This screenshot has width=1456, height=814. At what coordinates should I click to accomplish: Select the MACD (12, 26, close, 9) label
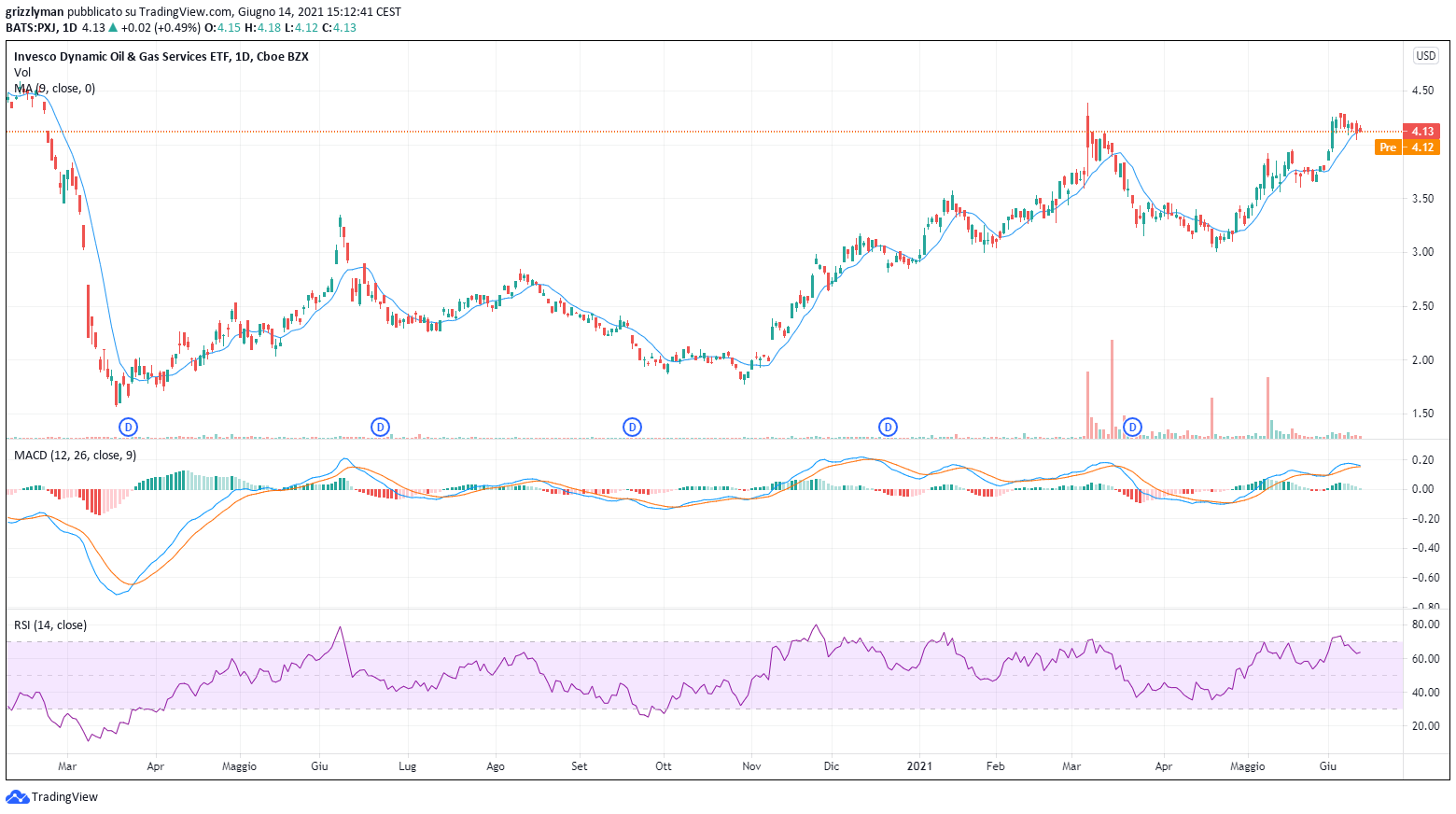75,456
